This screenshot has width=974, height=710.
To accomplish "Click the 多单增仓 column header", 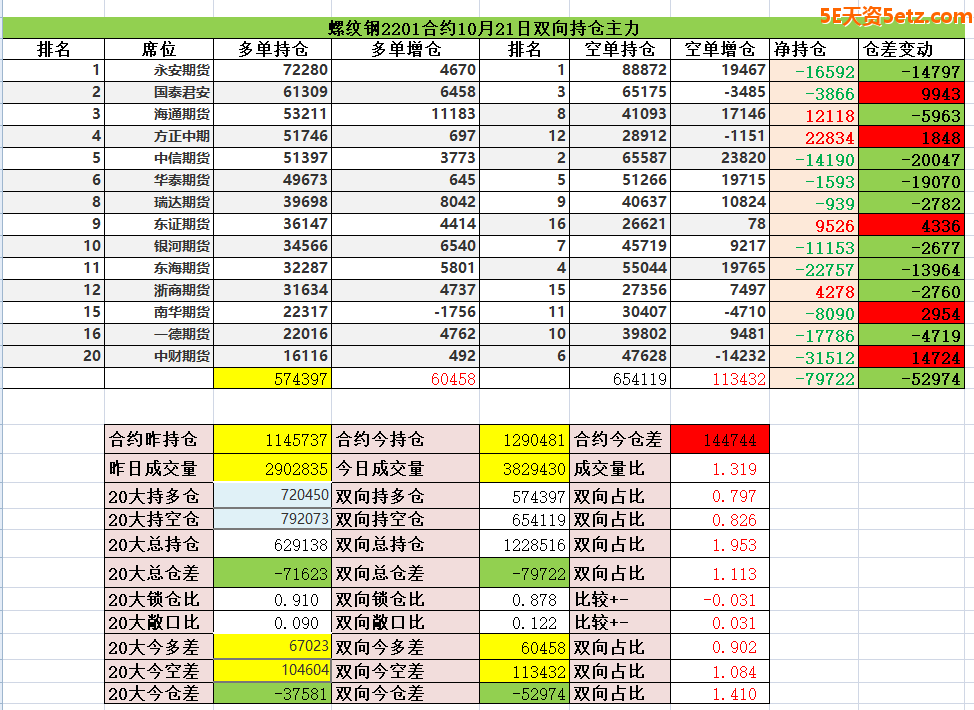I will pyautogui.click(x=406, y=49).
